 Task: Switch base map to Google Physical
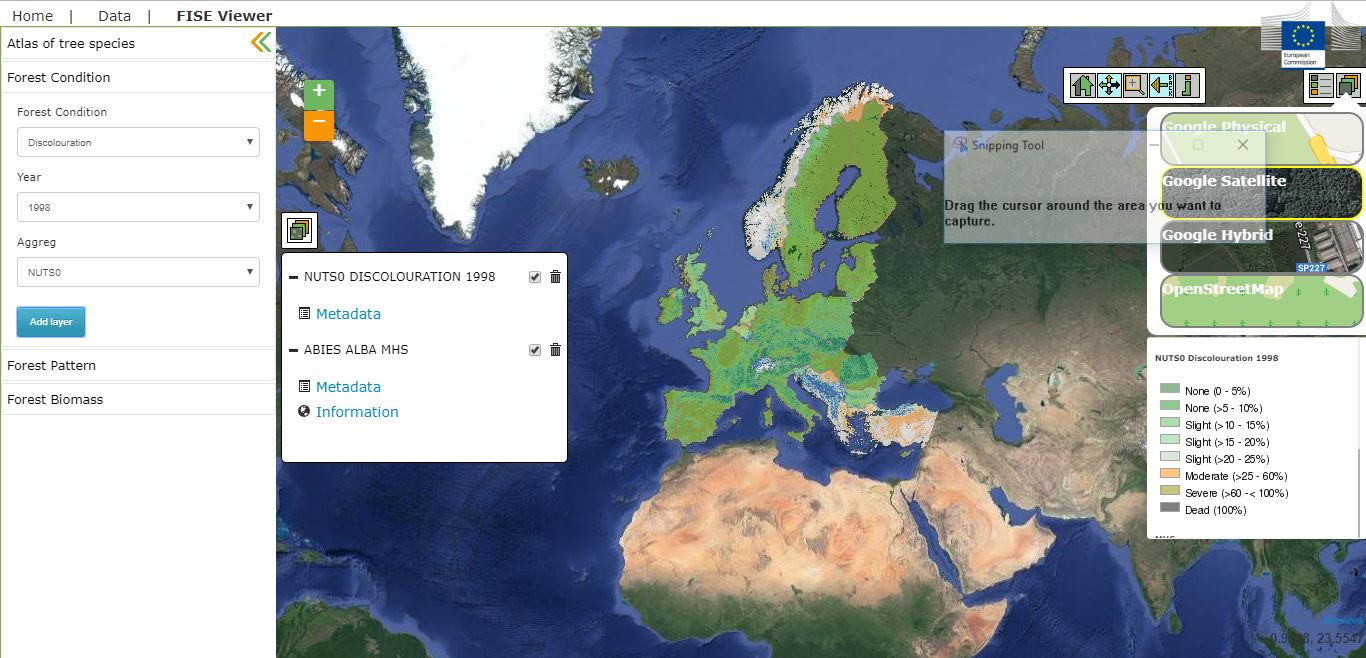(x=1261, y=138)
